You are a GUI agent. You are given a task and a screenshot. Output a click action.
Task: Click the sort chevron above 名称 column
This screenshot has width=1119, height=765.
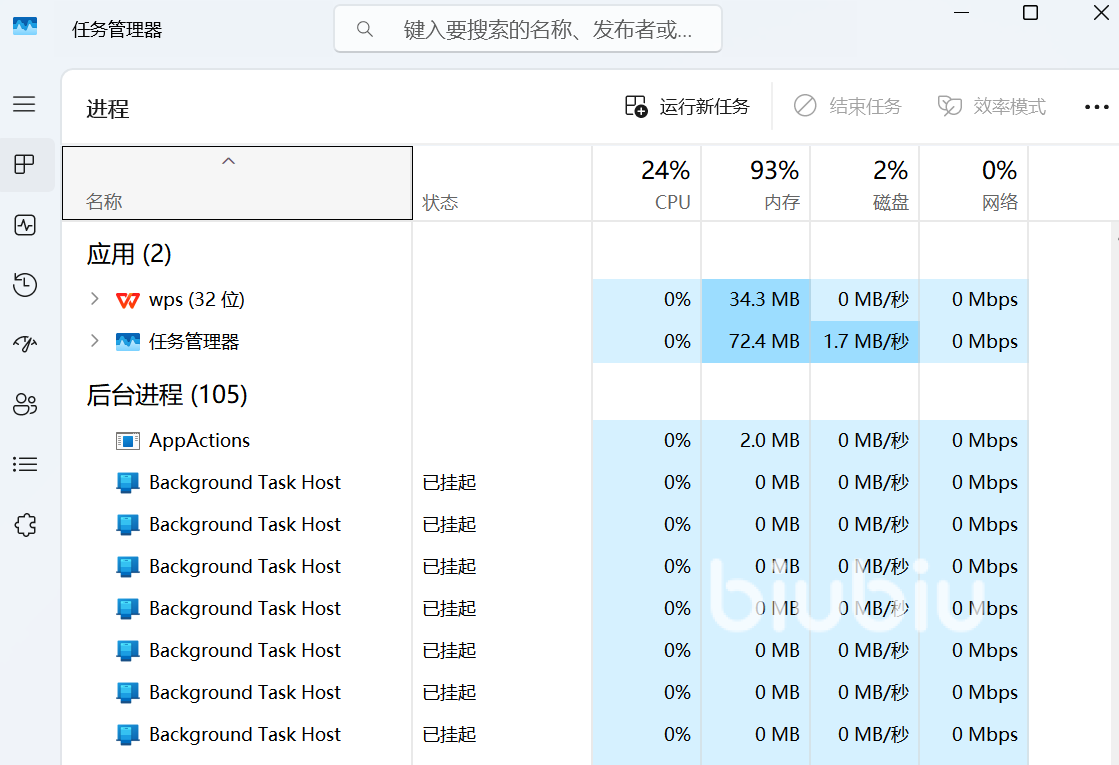[x=228, y=161]
